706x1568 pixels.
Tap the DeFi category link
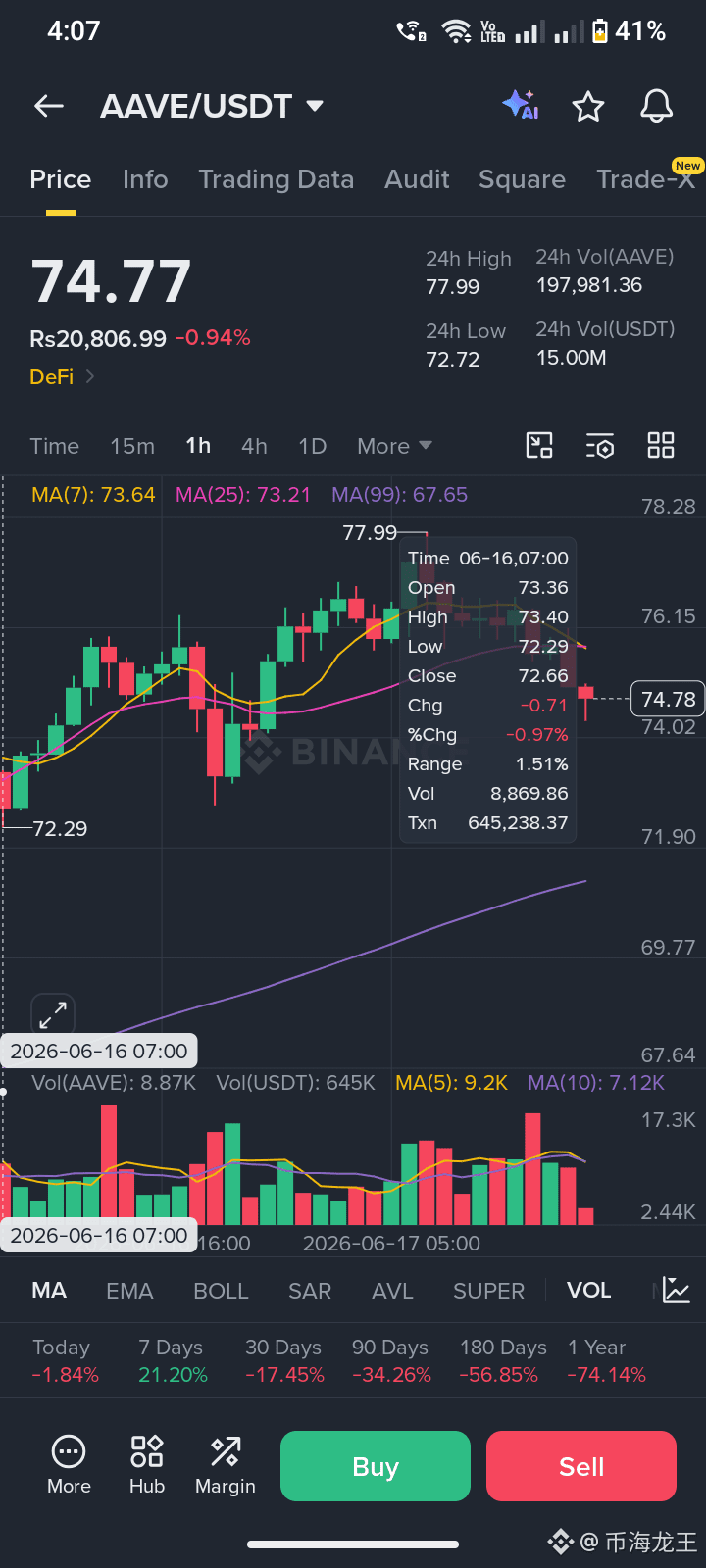(x=52, y=376)
